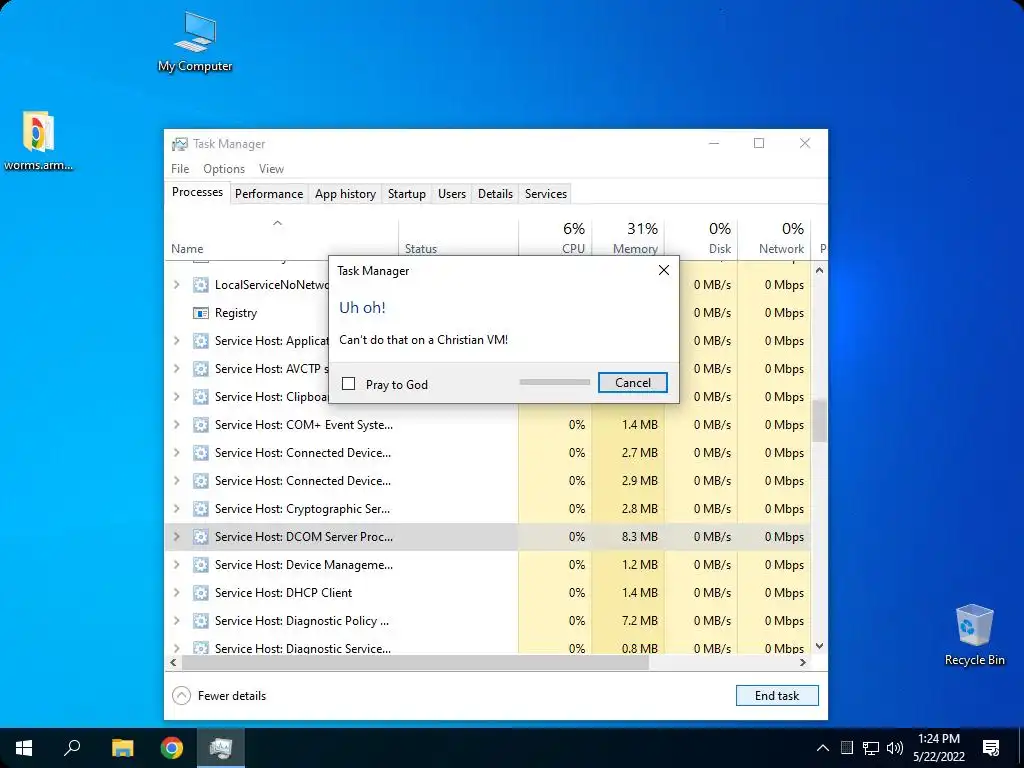
Task: Click the Task Manager title bar icon
Action: point(179,144)
